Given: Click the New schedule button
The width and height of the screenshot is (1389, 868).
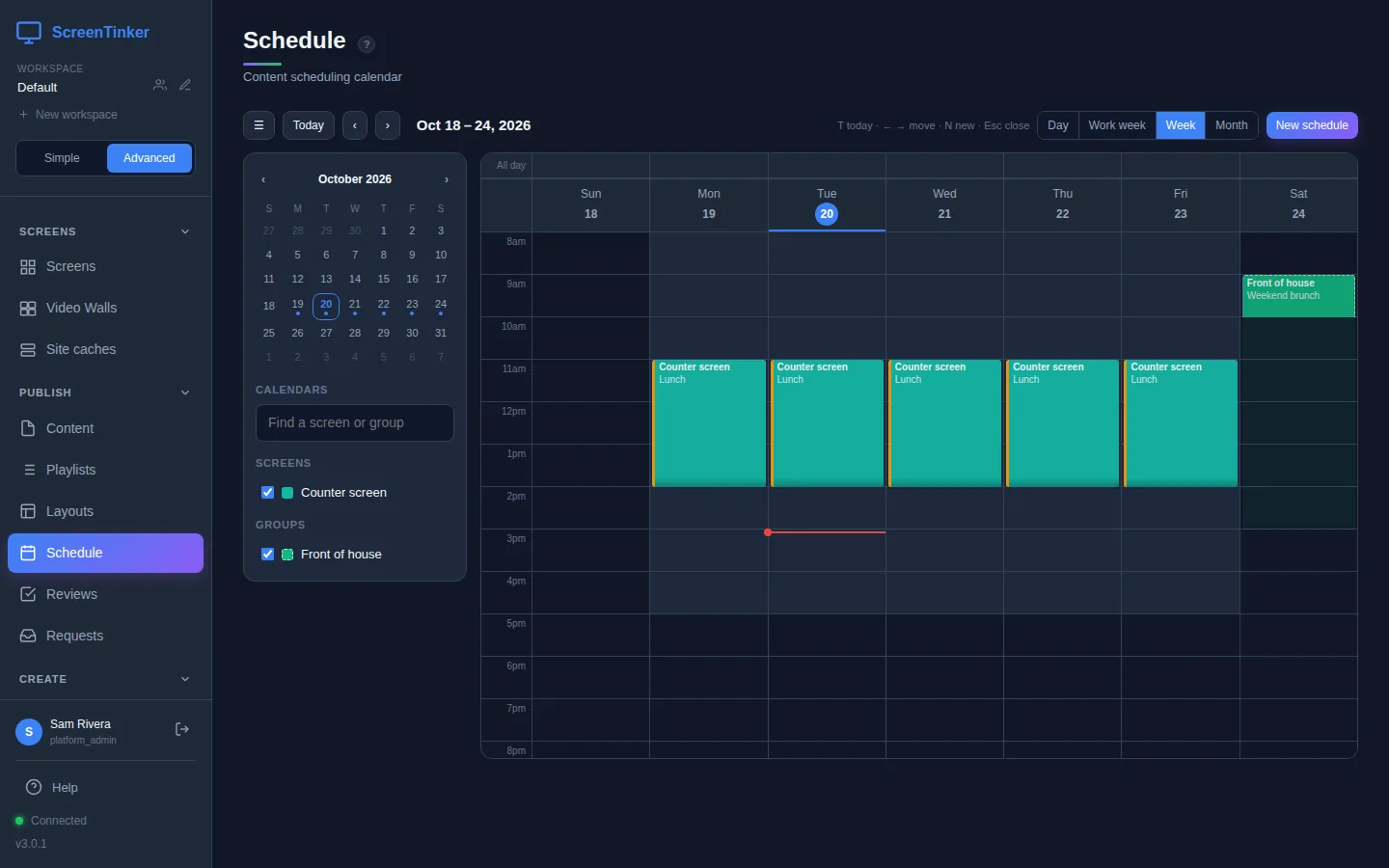Looking at the screenshot, I should [x=1312, y=125].
